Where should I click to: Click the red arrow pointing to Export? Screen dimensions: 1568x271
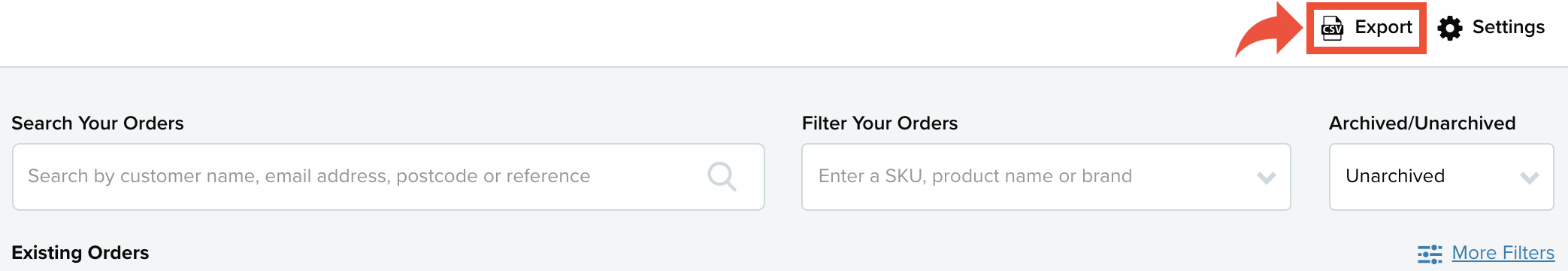click(1269, 30)
